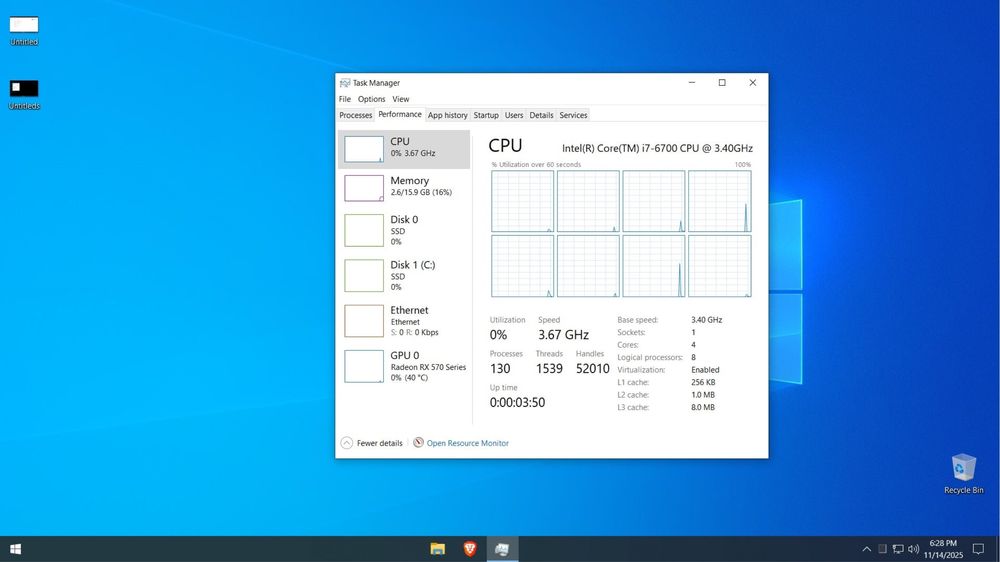Select the Recycle Bin desktop icon
1000x562 pixels.
(963, 473)
